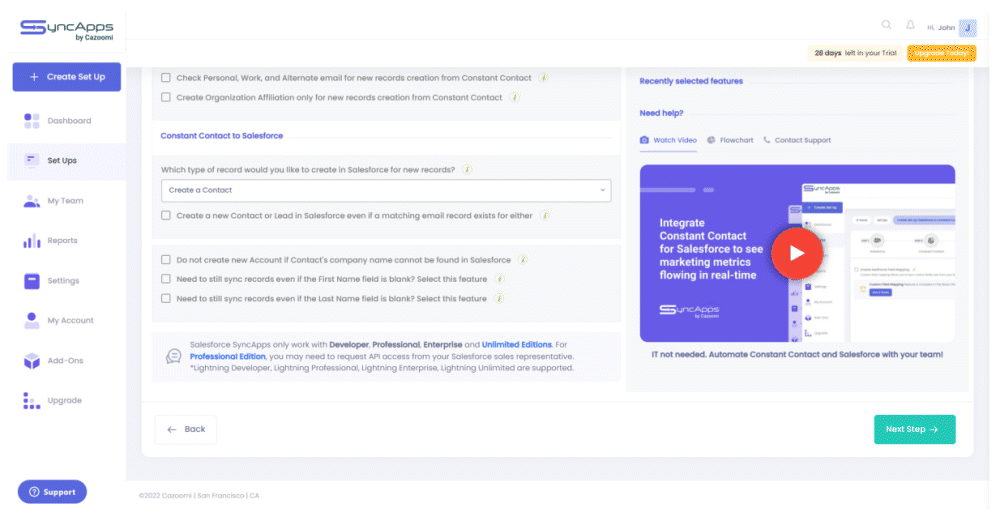Switch to the Contact Support tab
Image resolution: width=1000 pixels, height=525 pixels.
797,140
